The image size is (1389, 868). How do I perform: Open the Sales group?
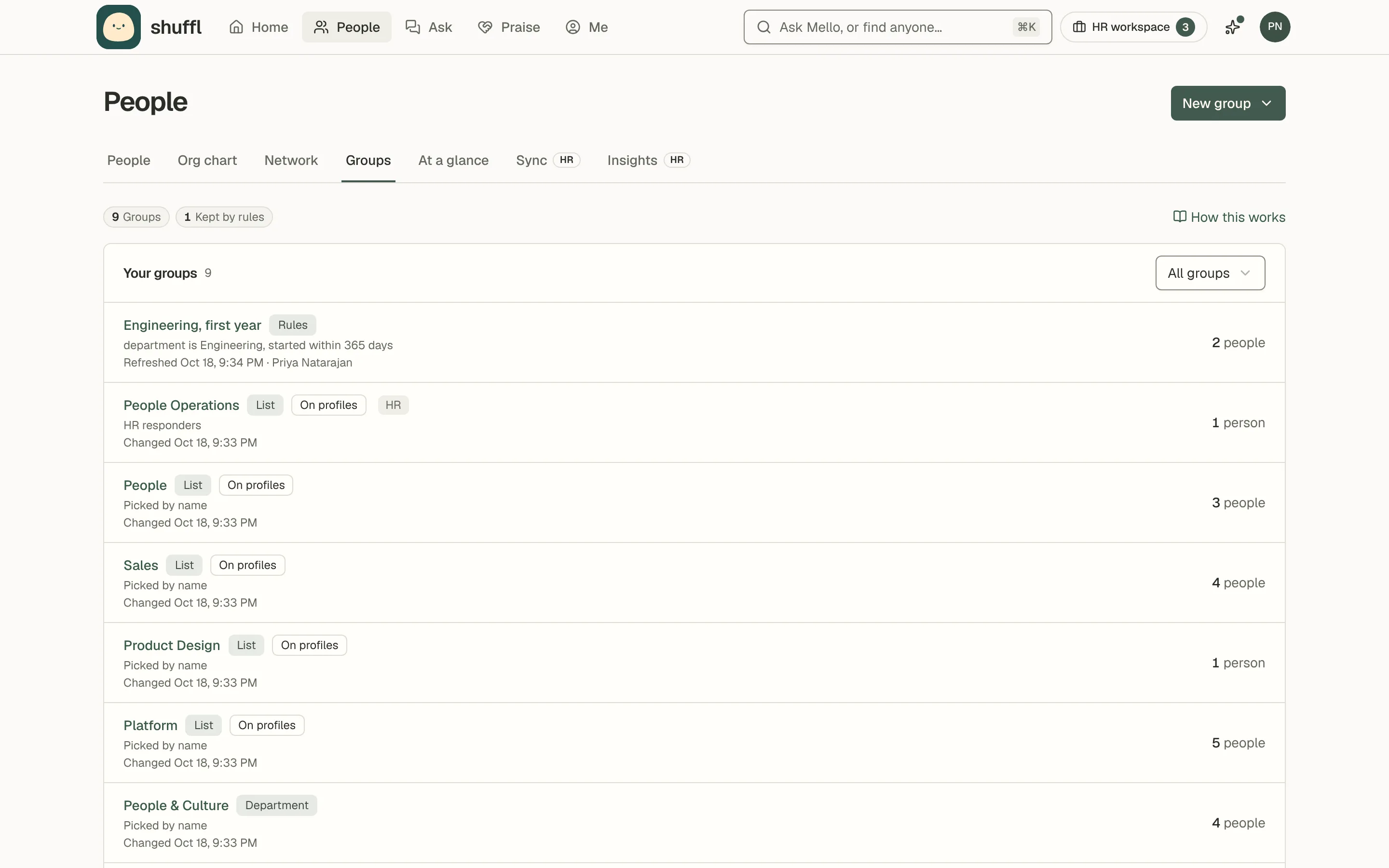tap(141, 566)
